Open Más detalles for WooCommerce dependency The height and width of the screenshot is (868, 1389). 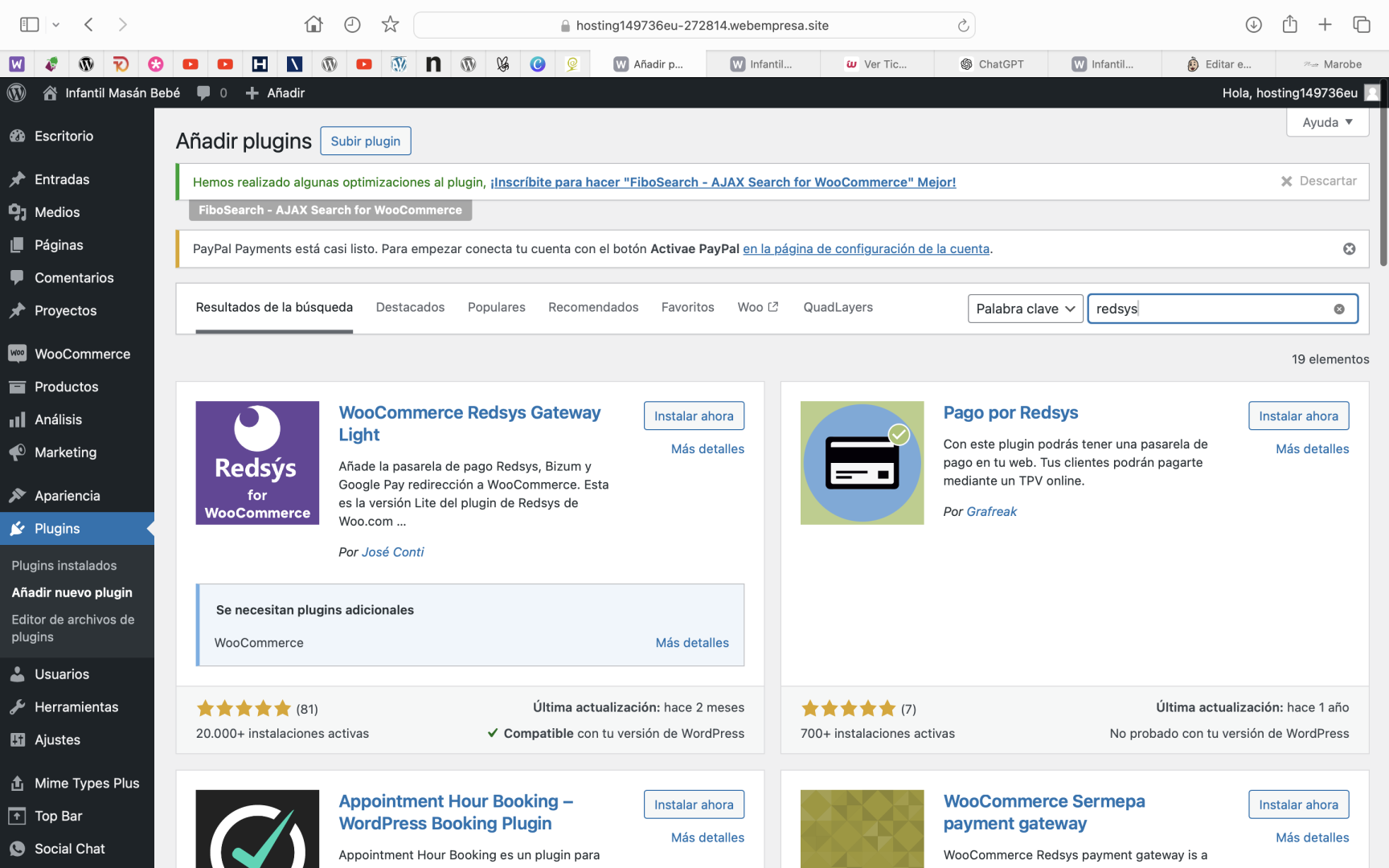click(692, 643)
